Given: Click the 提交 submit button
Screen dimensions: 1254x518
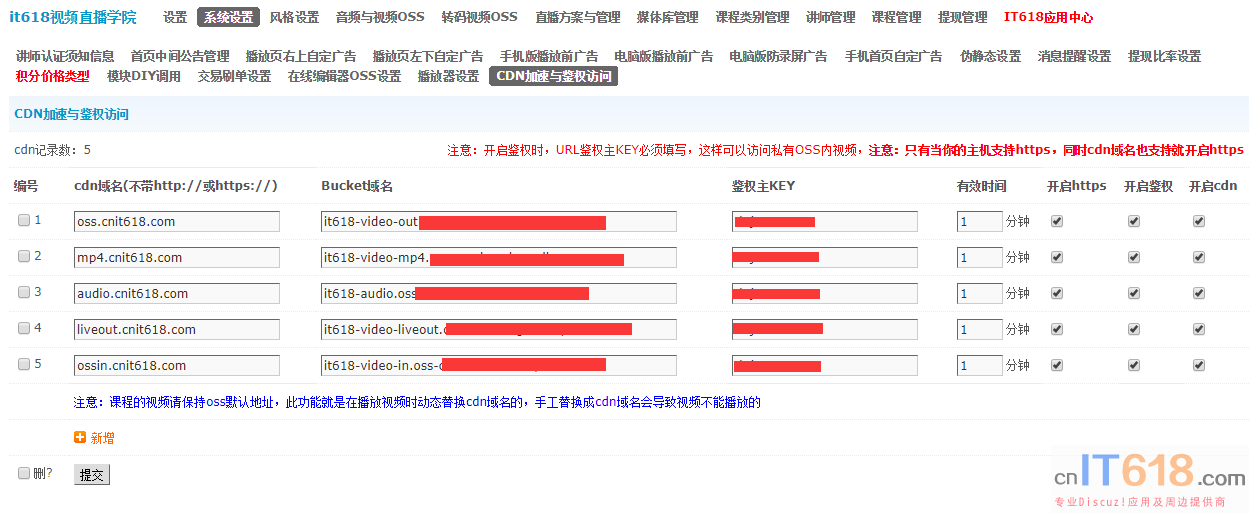Looking at the screenshot, I should coord(92,475).
